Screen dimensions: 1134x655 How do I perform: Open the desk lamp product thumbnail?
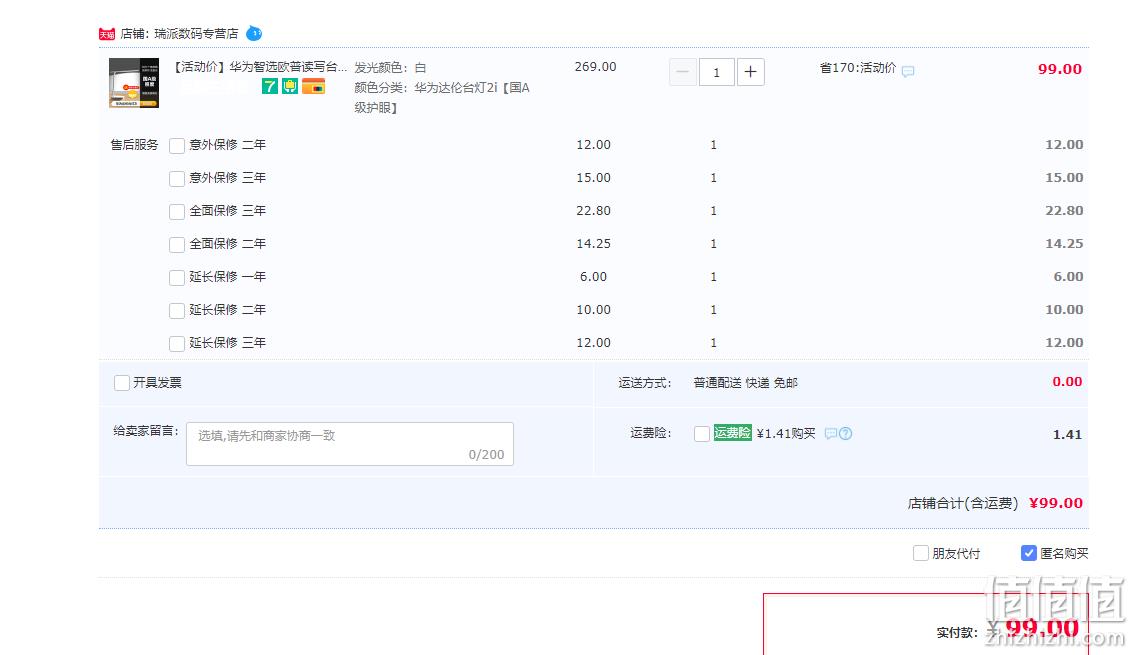click(x=134, y=83)
